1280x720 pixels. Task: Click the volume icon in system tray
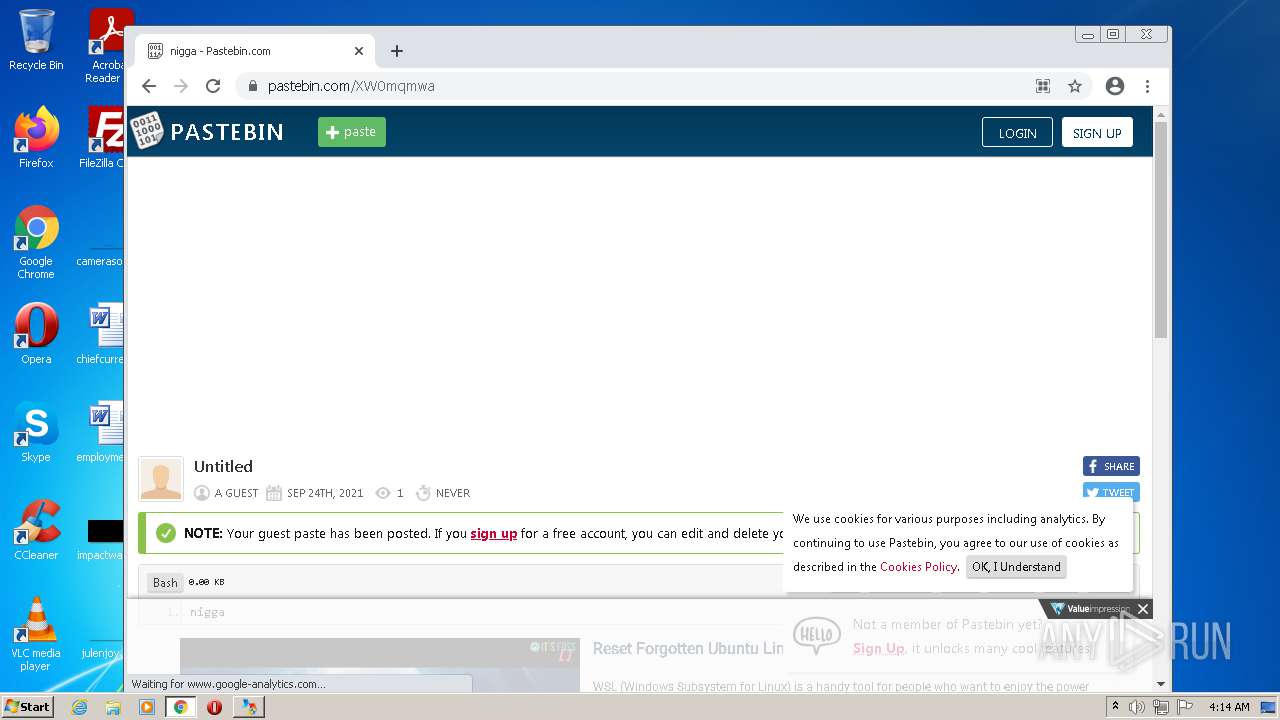pyautogui.click(x=1137, y=707)
